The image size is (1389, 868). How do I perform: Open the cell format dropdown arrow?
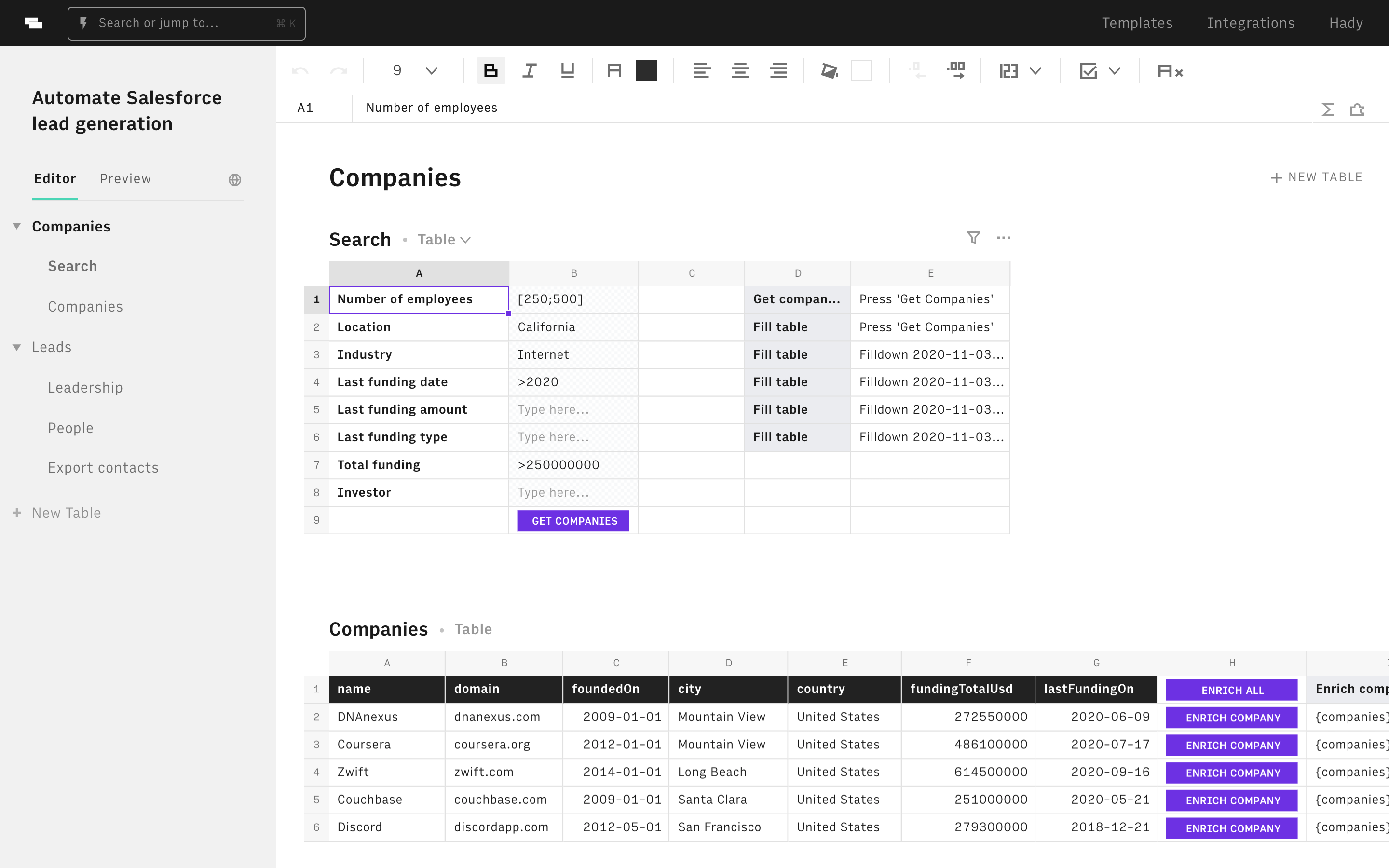tap(1035, 71)
